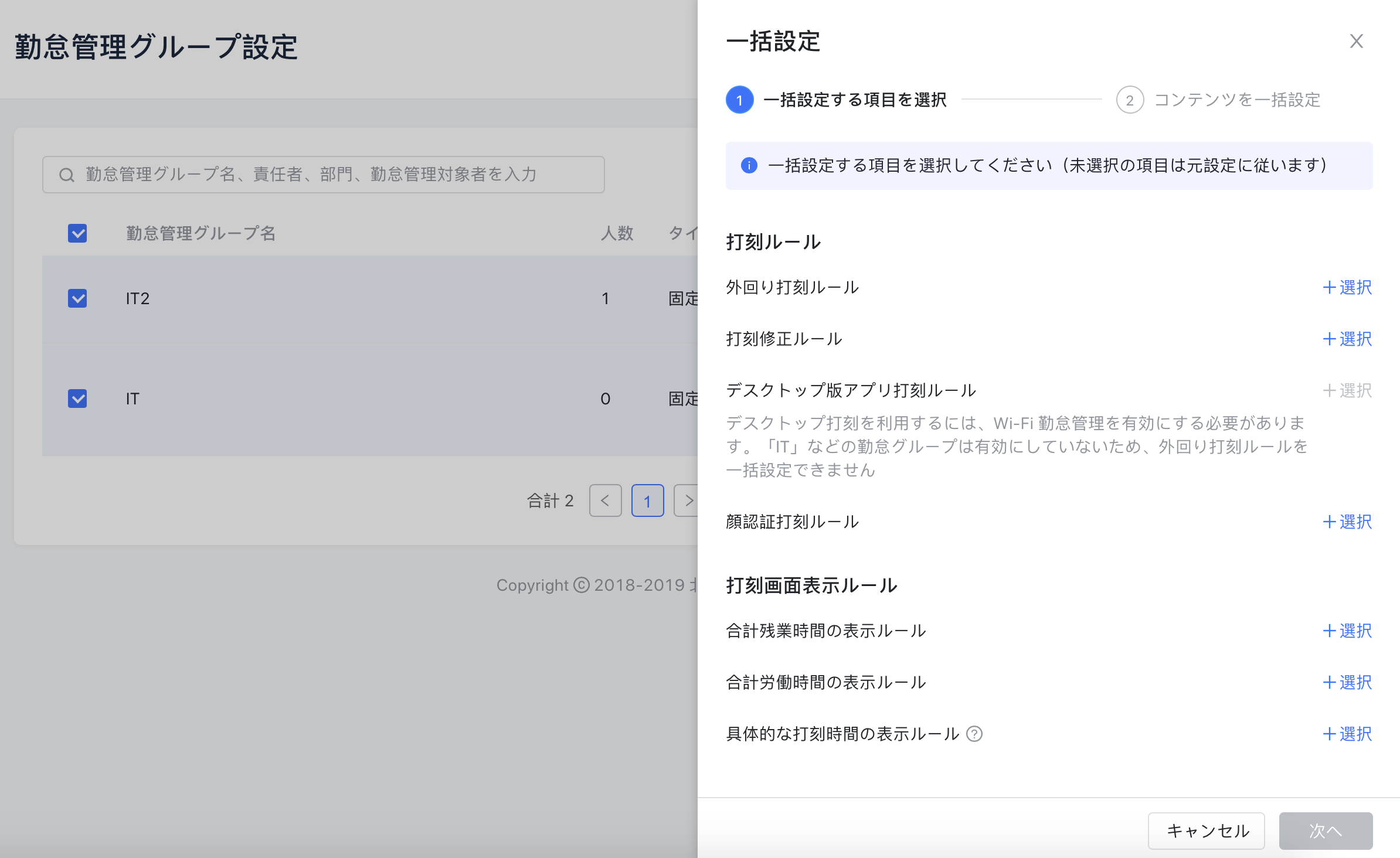Close the 一括設定 panel with X icon

[1356, 42]
